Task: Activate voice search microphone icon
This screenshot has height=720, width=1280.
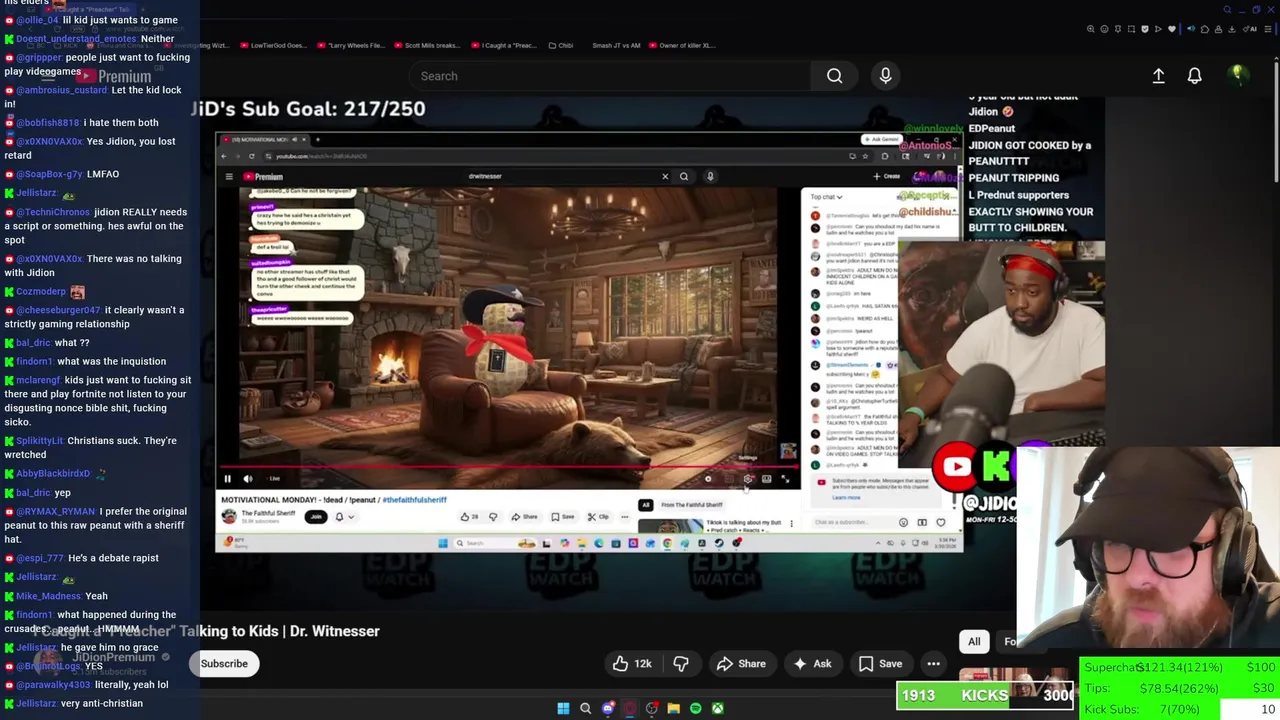Action: tap(885, 76)
